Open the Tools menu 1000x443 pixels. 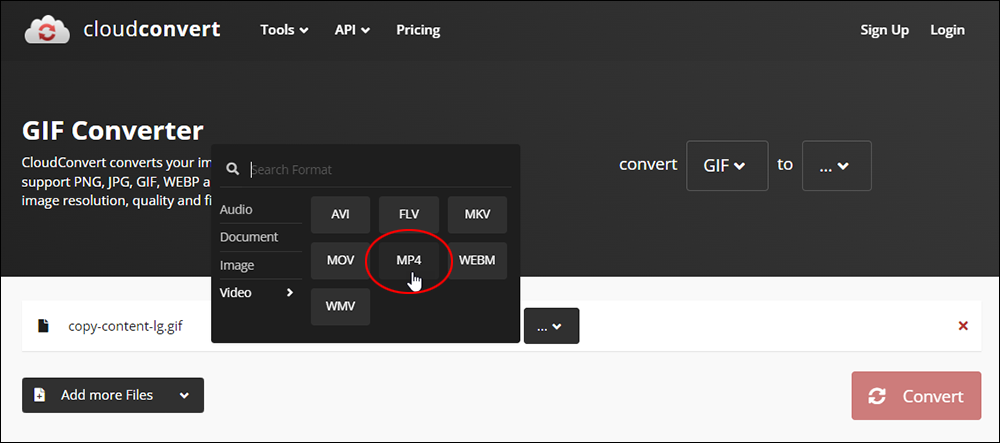coord(284,30)
